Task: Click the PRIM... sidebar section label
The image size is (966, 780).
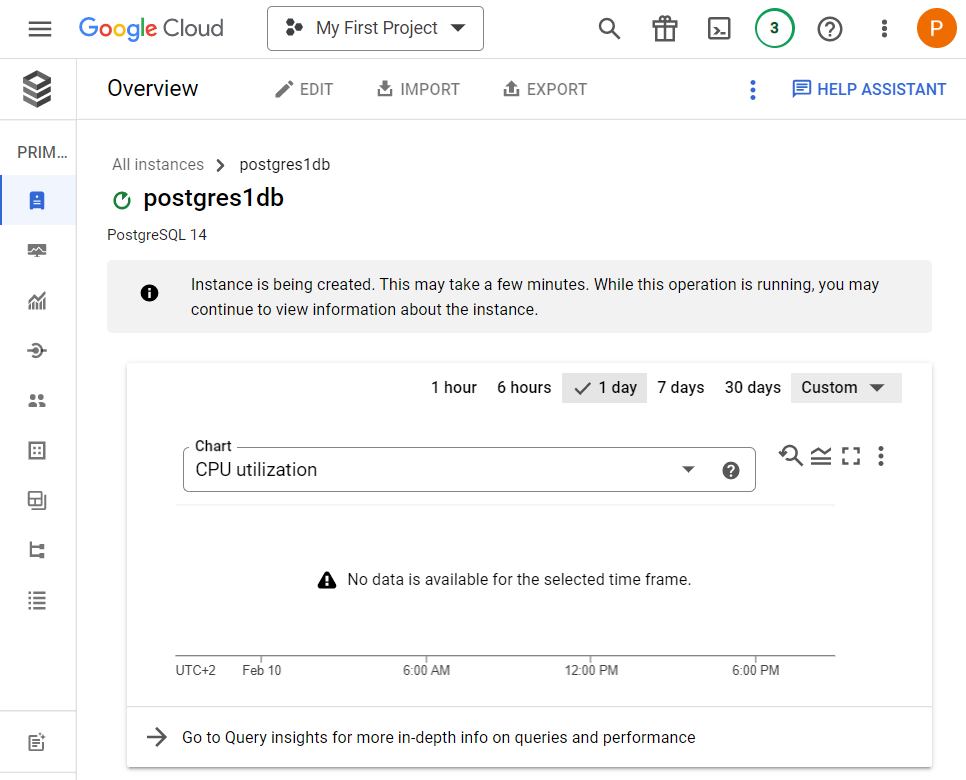Action: point(43,152)
